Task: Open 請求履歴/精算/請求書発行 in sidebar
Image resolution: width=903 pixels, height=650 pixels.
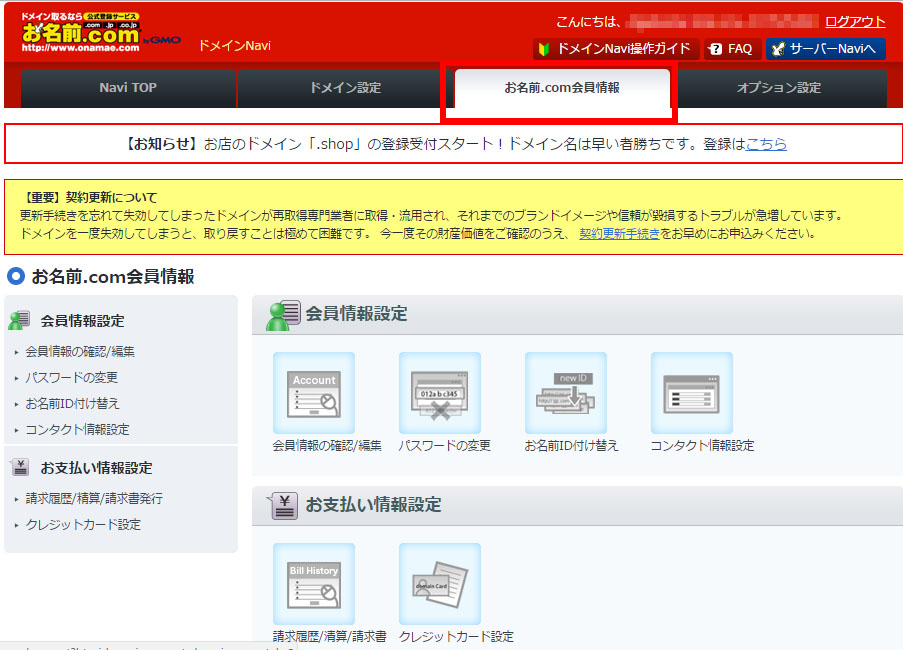Action: coord(93,498)
